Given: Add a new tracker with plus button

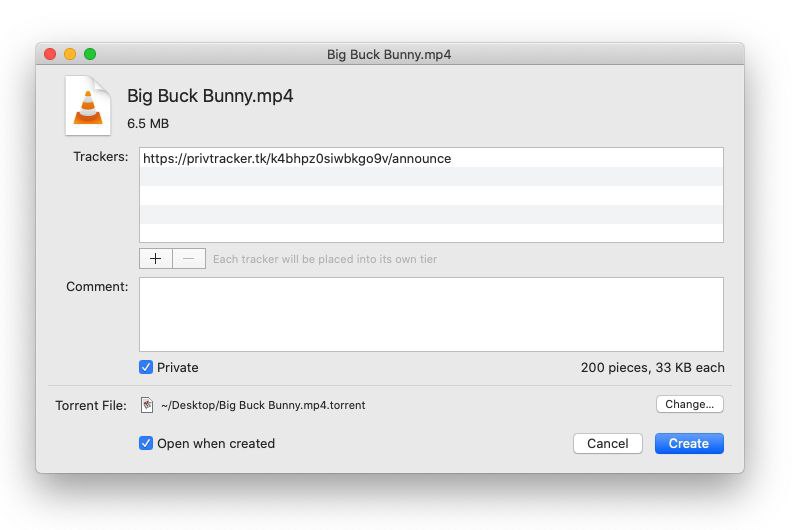Looking at the screenshot, I should coord(156,259).
